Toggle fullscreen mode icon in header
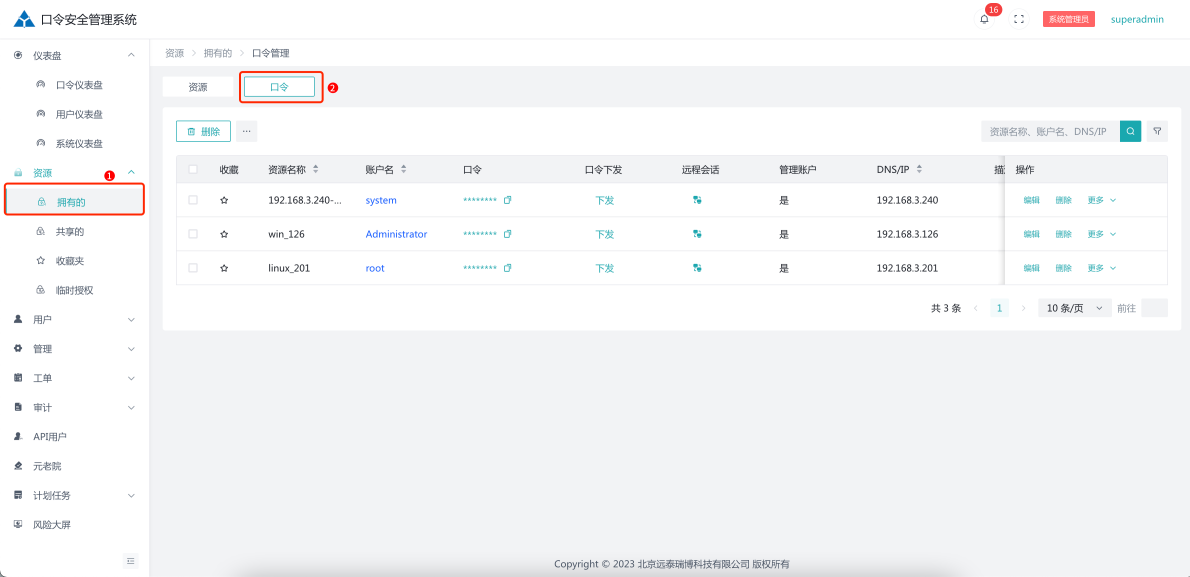1190x577 pixels. point(1019,19)
